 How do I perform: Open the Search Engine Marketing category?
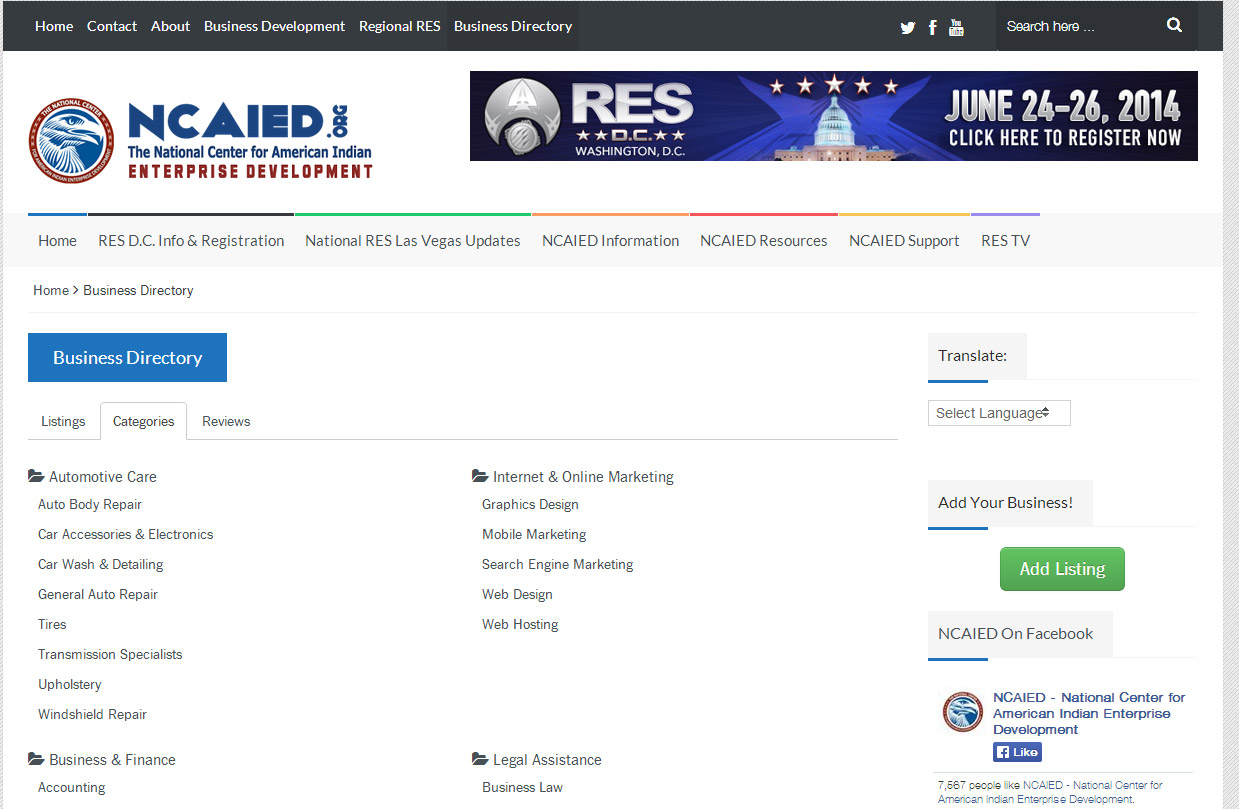[x=557, y=565]
